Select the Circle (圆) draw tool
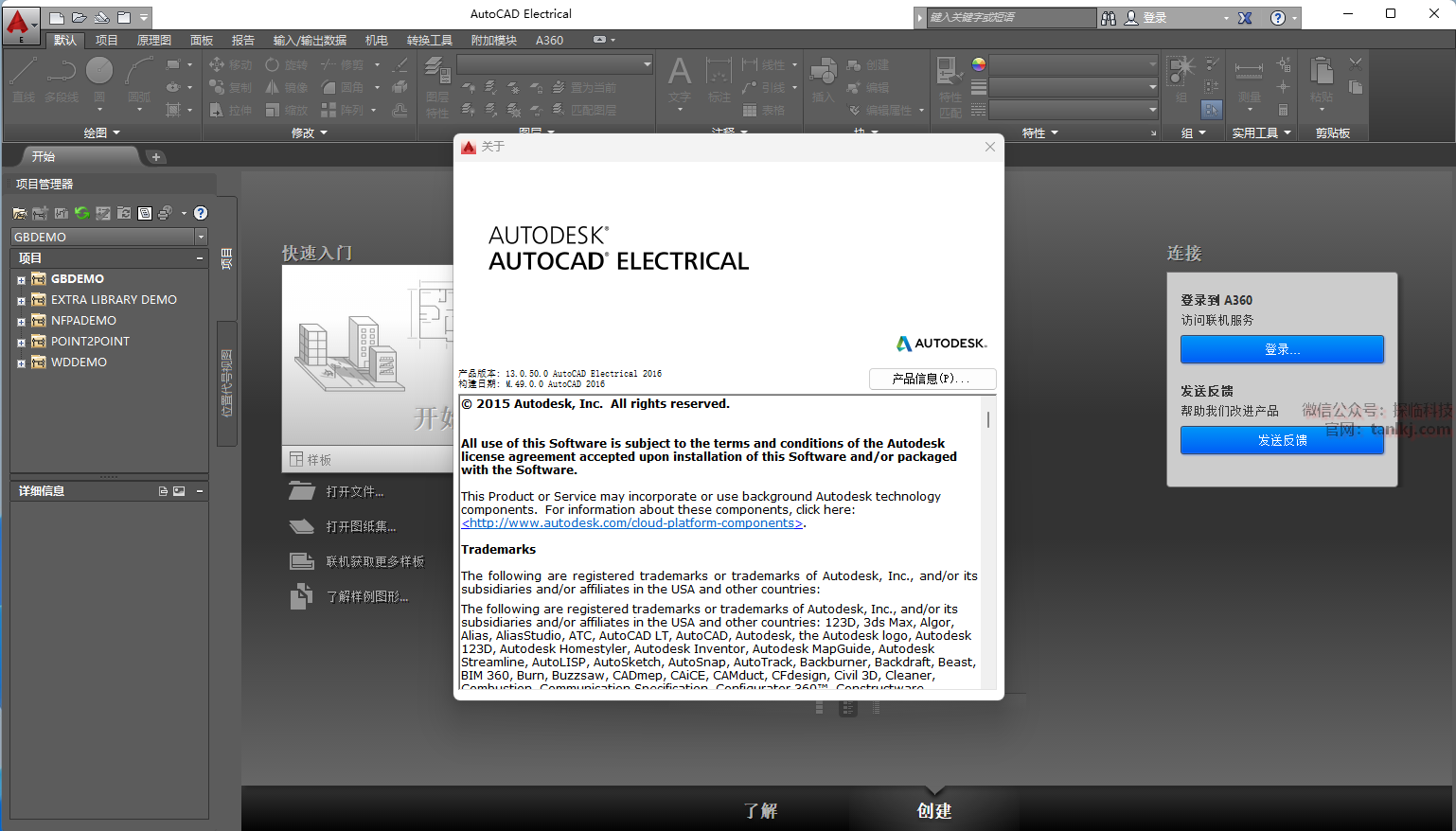 point(99,72)
